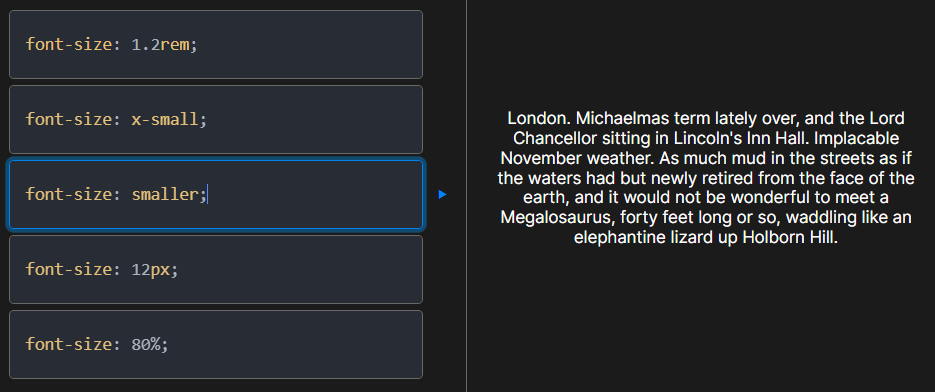This screenshot has height=392, width=935.
Task: Click the blue arrow beside the selected example
Action: (x=442, y=195)
